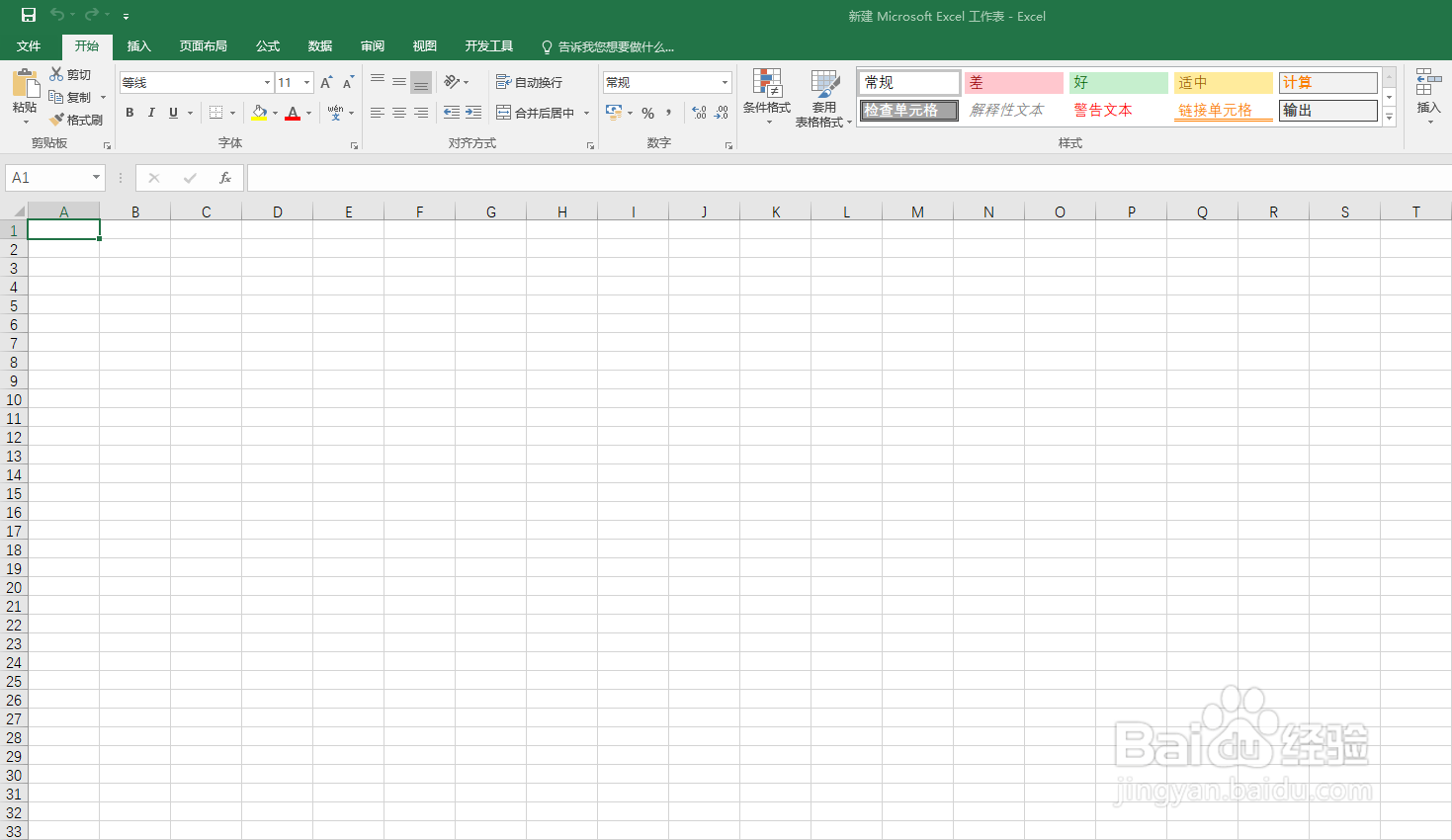This screenshot has height=840, width=1452.
Task: Apply the 好 (Good) cell style swatch
Action: [1118, 83]
